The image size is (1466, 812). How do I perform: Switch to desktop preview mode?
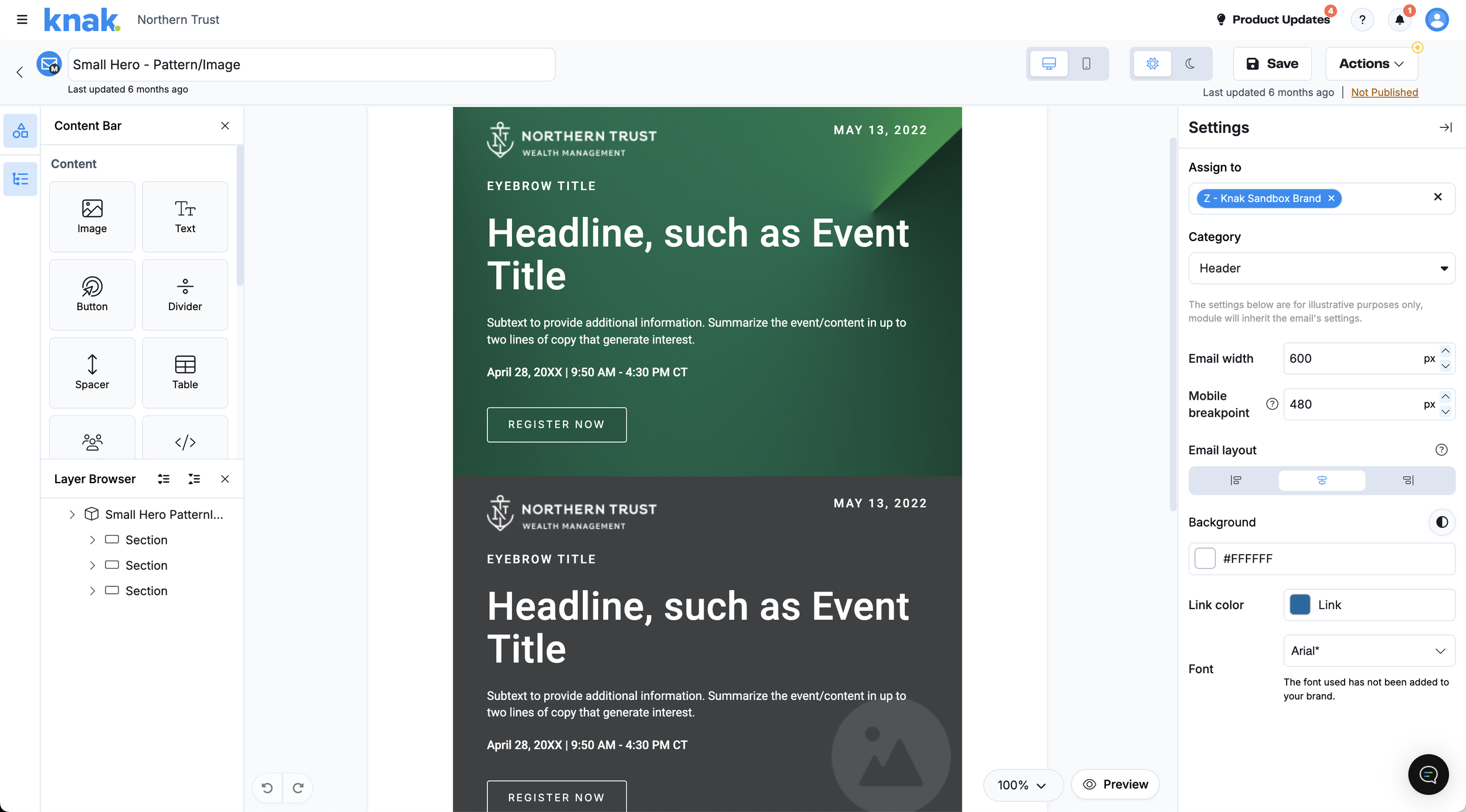(1049, 63)
